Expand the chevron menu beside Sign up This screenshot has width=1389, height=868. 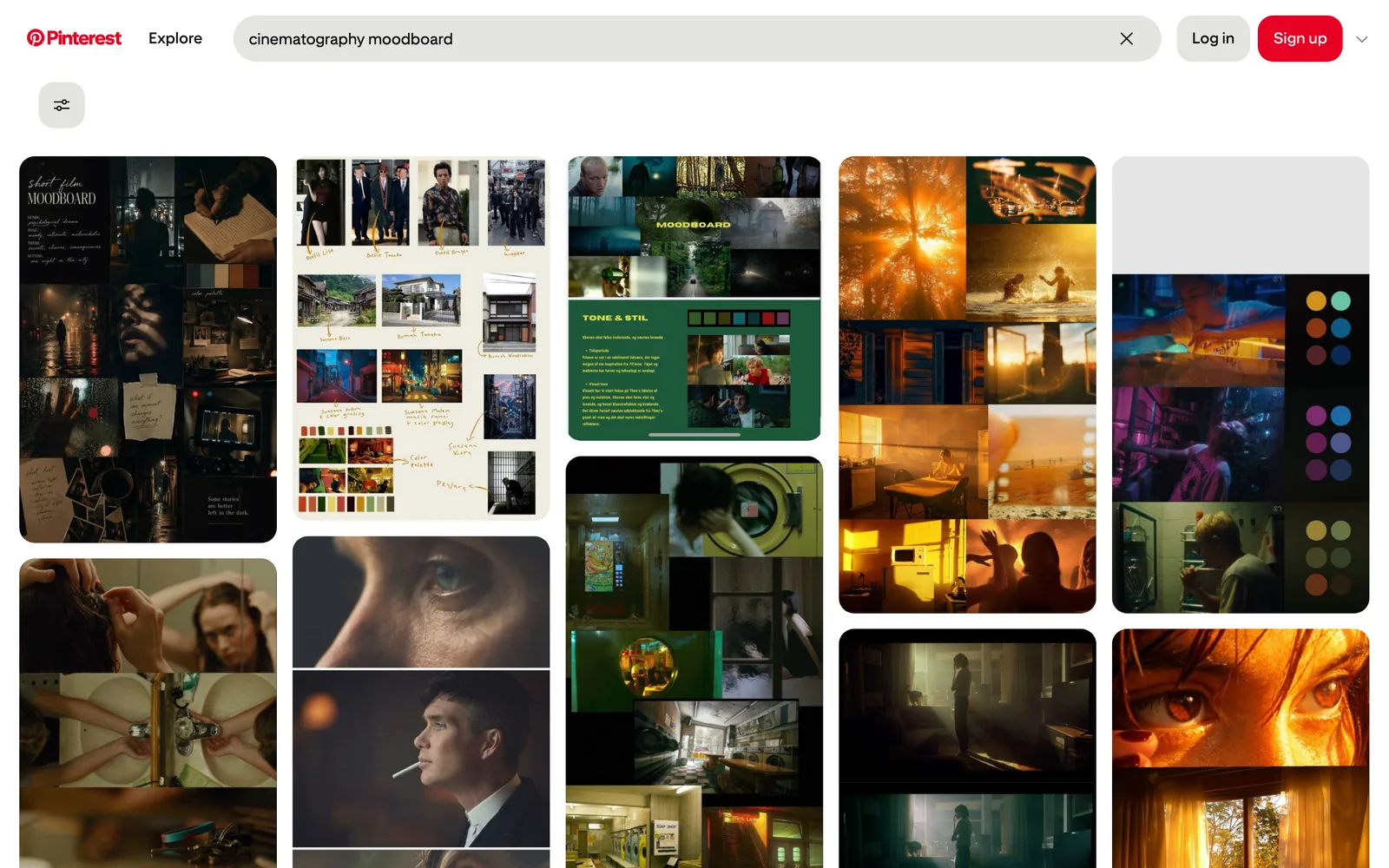[1362, 39]
